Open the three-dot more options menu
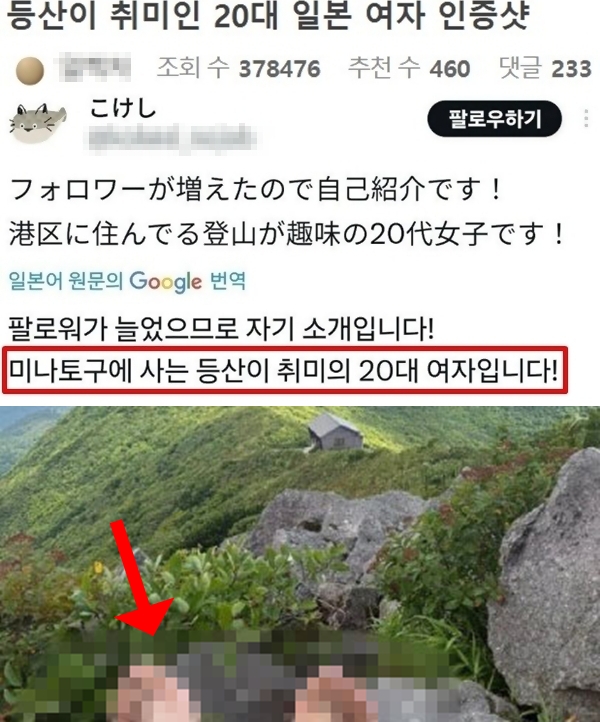This screenshot has height=722, width=600. coord(586,118)
